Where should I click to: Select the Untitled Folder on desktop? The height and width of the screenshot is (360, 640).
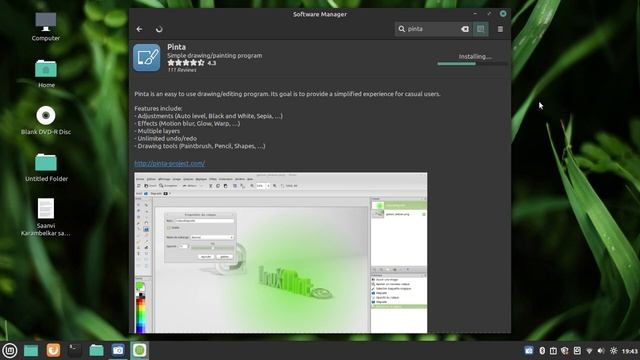click(46, 167)
